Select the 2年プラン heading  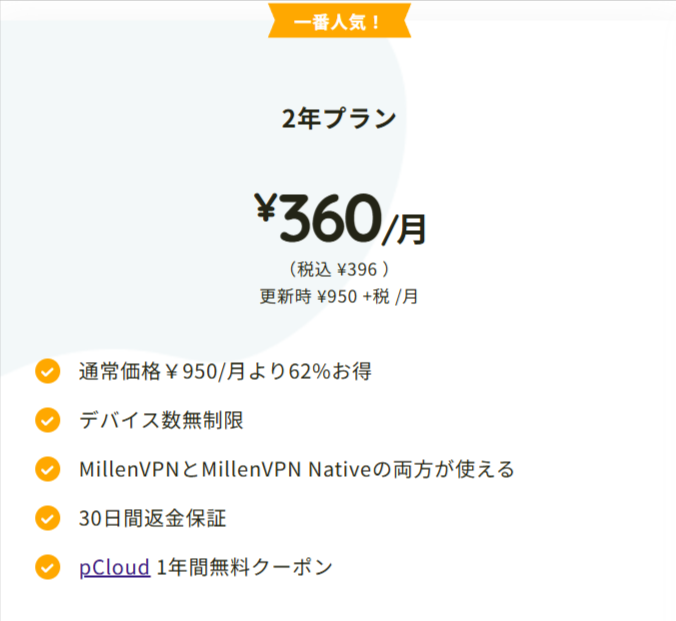339,118
